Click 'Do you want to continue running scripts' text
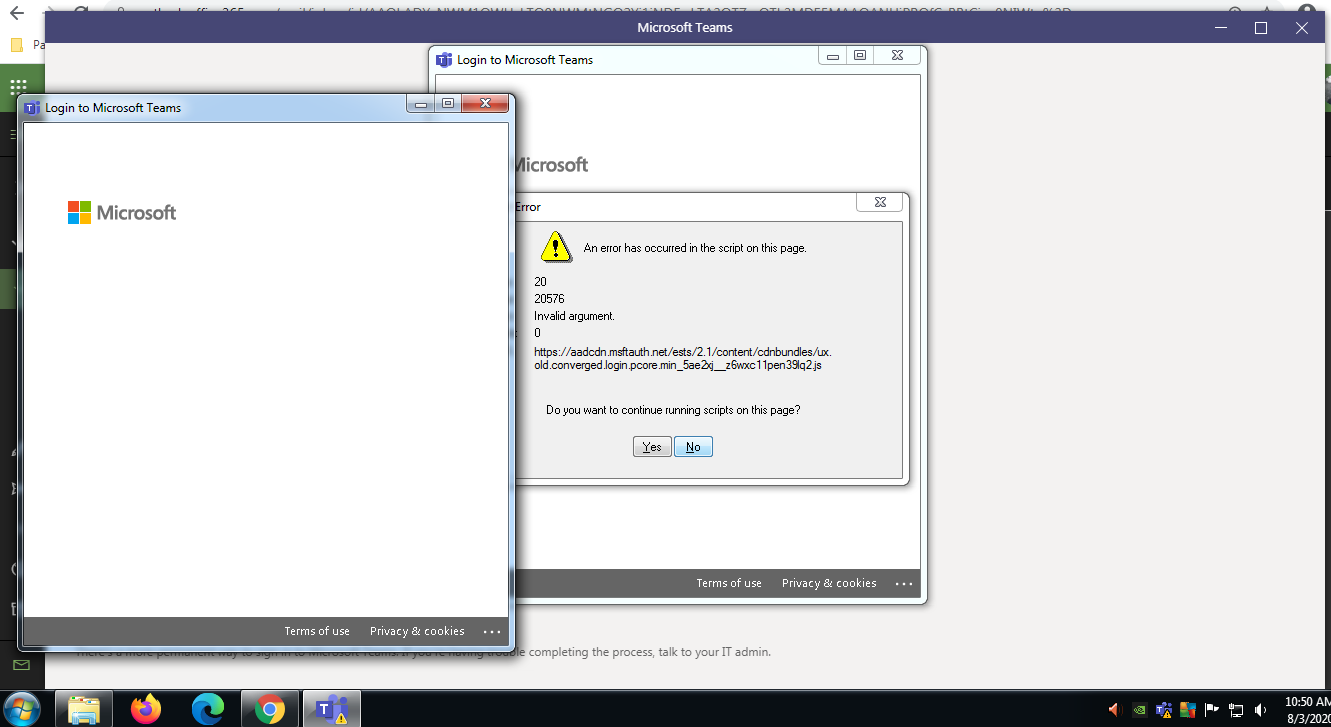The width and height of the screenshot is (1331, 727). coord(673,410)
